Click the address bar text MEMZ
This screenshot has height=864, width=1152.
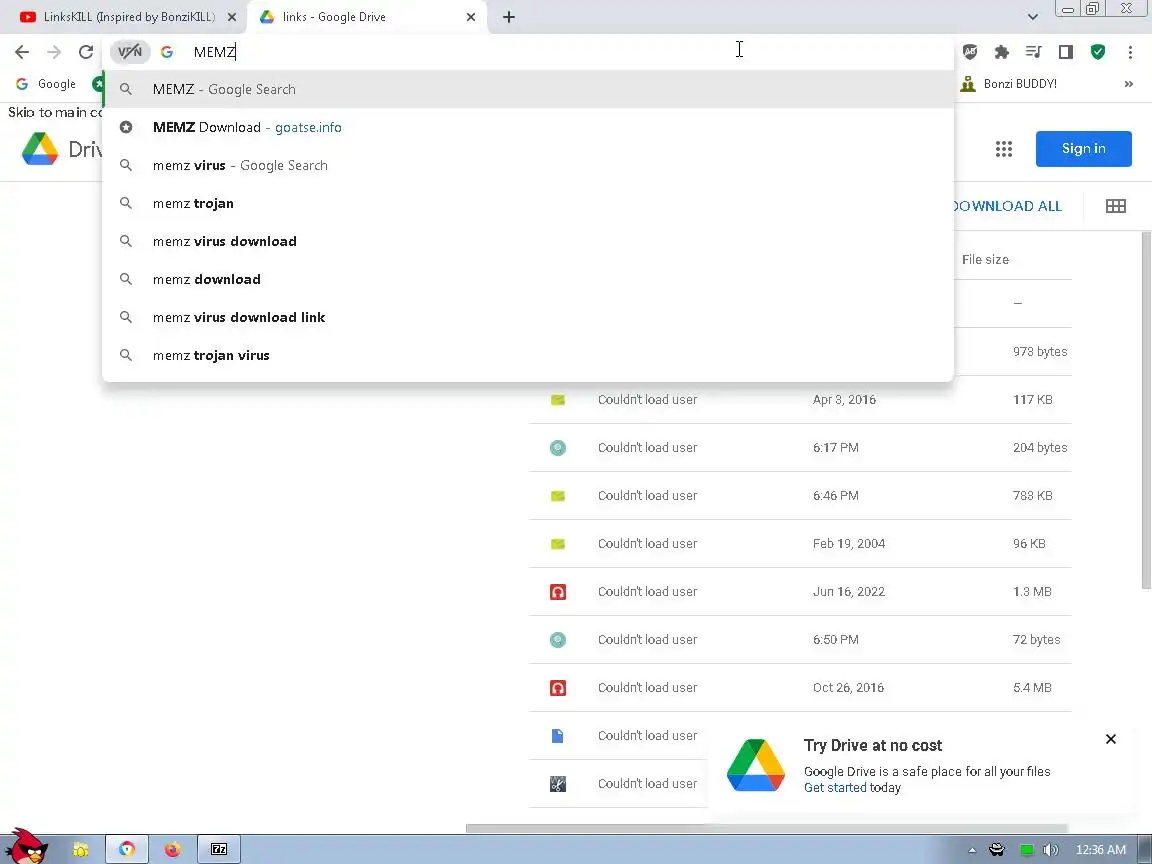pyautogui.click(x=215, y=51)
